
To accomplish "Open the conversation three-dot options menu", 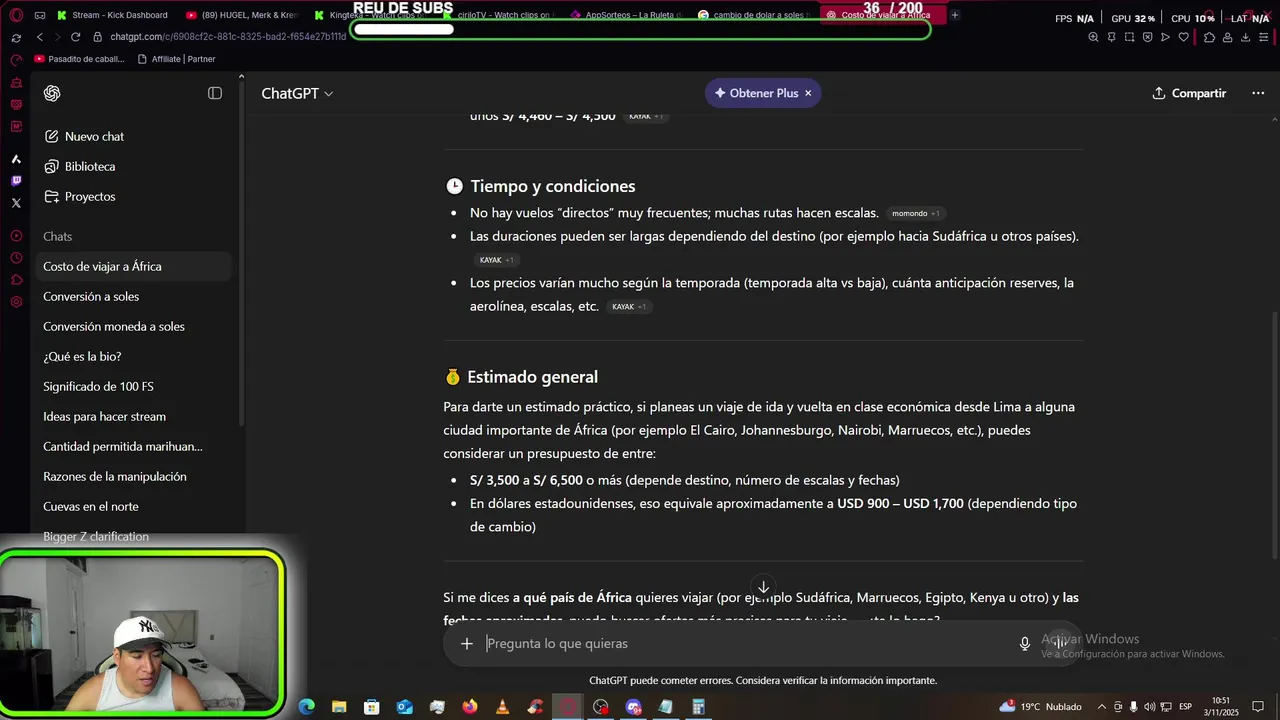I will [x=1258, y=93].
